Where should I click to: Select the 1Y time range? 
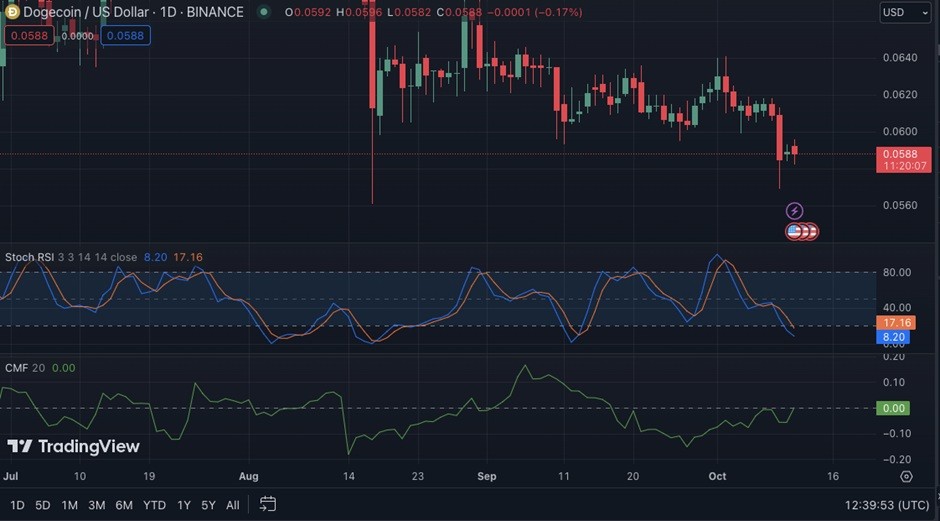pyautogui.click(x=183, y=505)
